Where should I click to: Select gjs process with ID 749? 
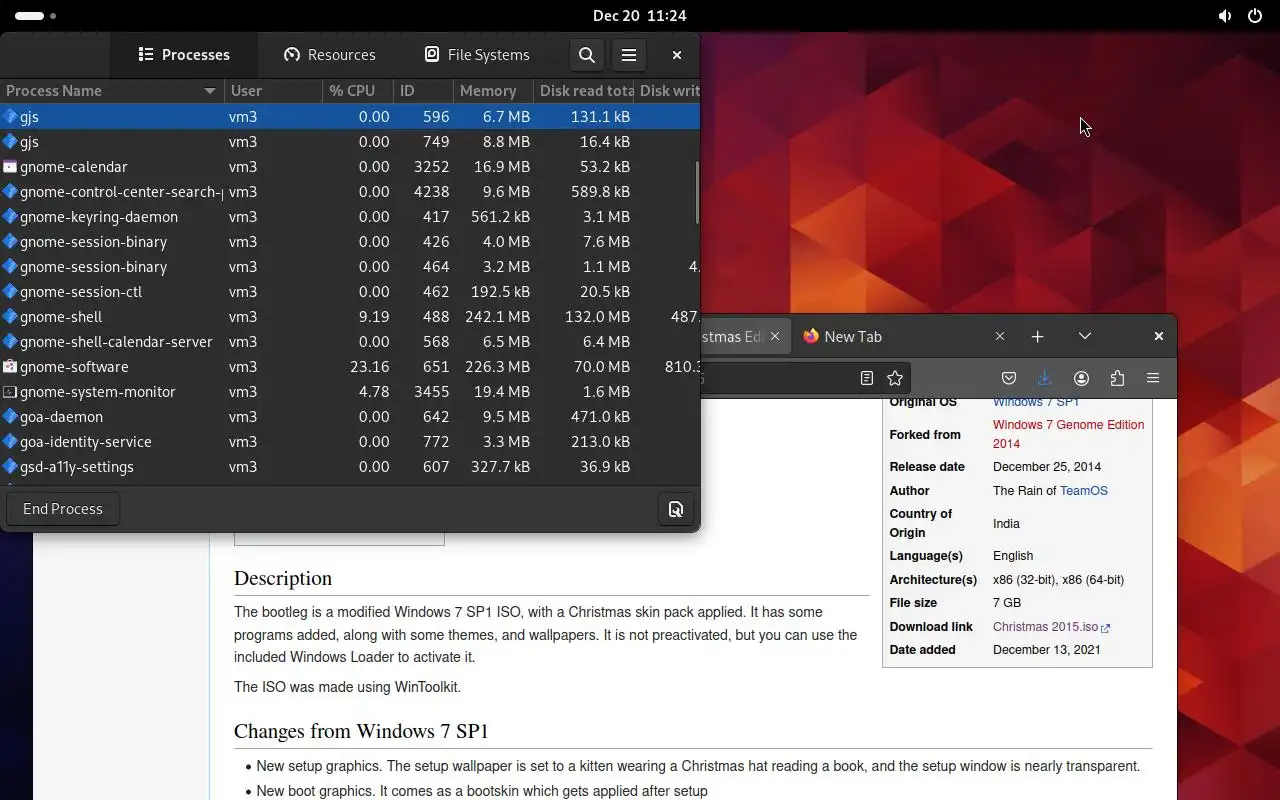pos(350,142)
